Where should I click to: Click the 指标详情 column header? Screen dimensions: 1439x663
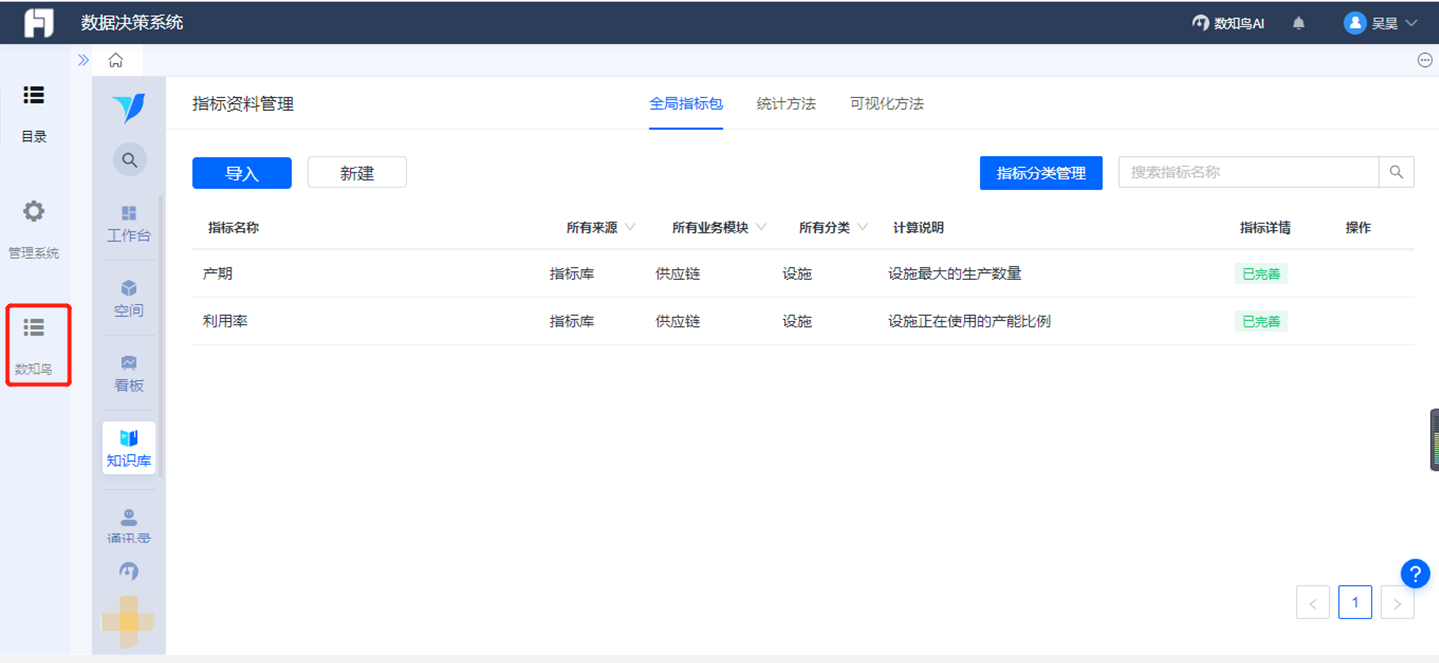[x=1265, y=228]
